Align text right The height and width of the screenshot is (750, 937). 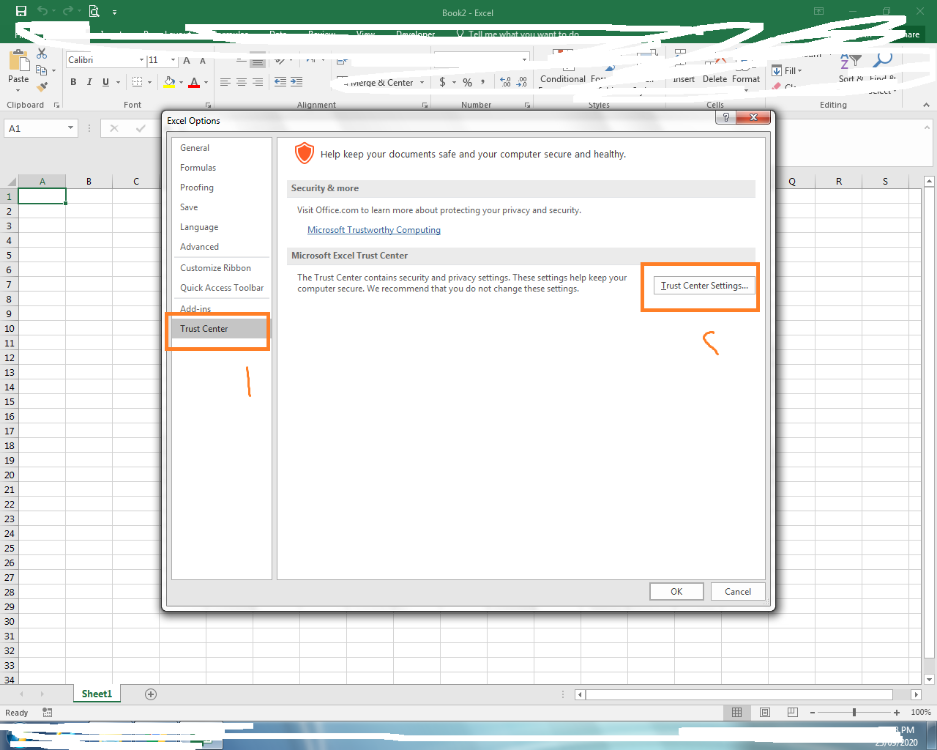point(258,82)
